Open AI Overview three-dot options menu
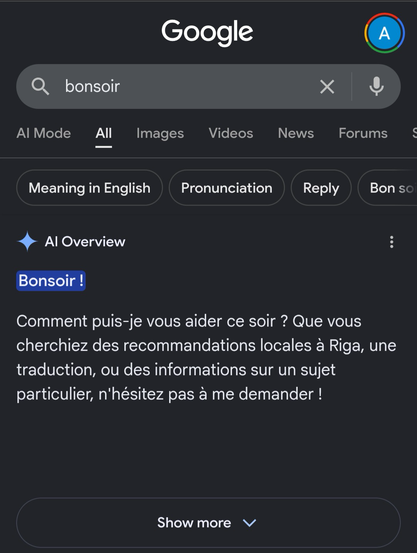Image resolution: width=417 pixels, height=553 pixels. [391, 242]
